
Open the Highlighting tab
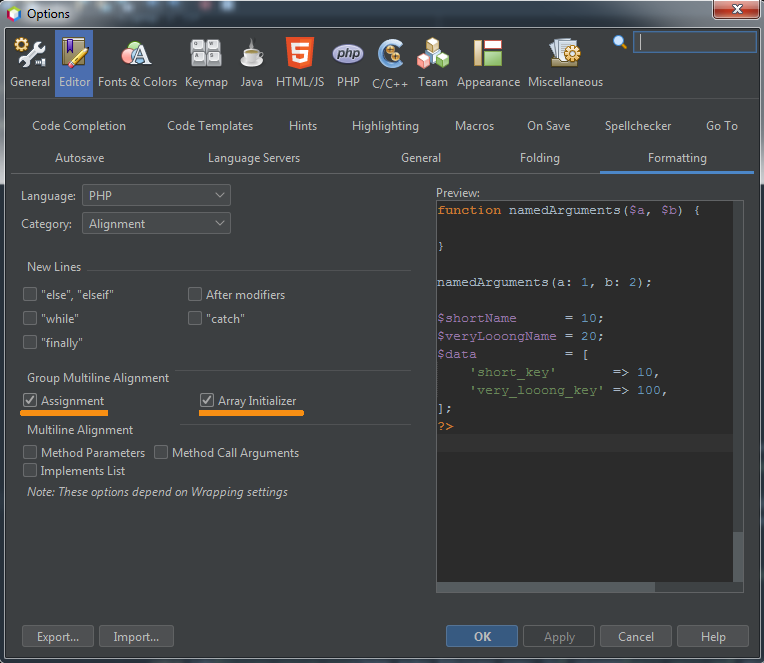[385, 126]
